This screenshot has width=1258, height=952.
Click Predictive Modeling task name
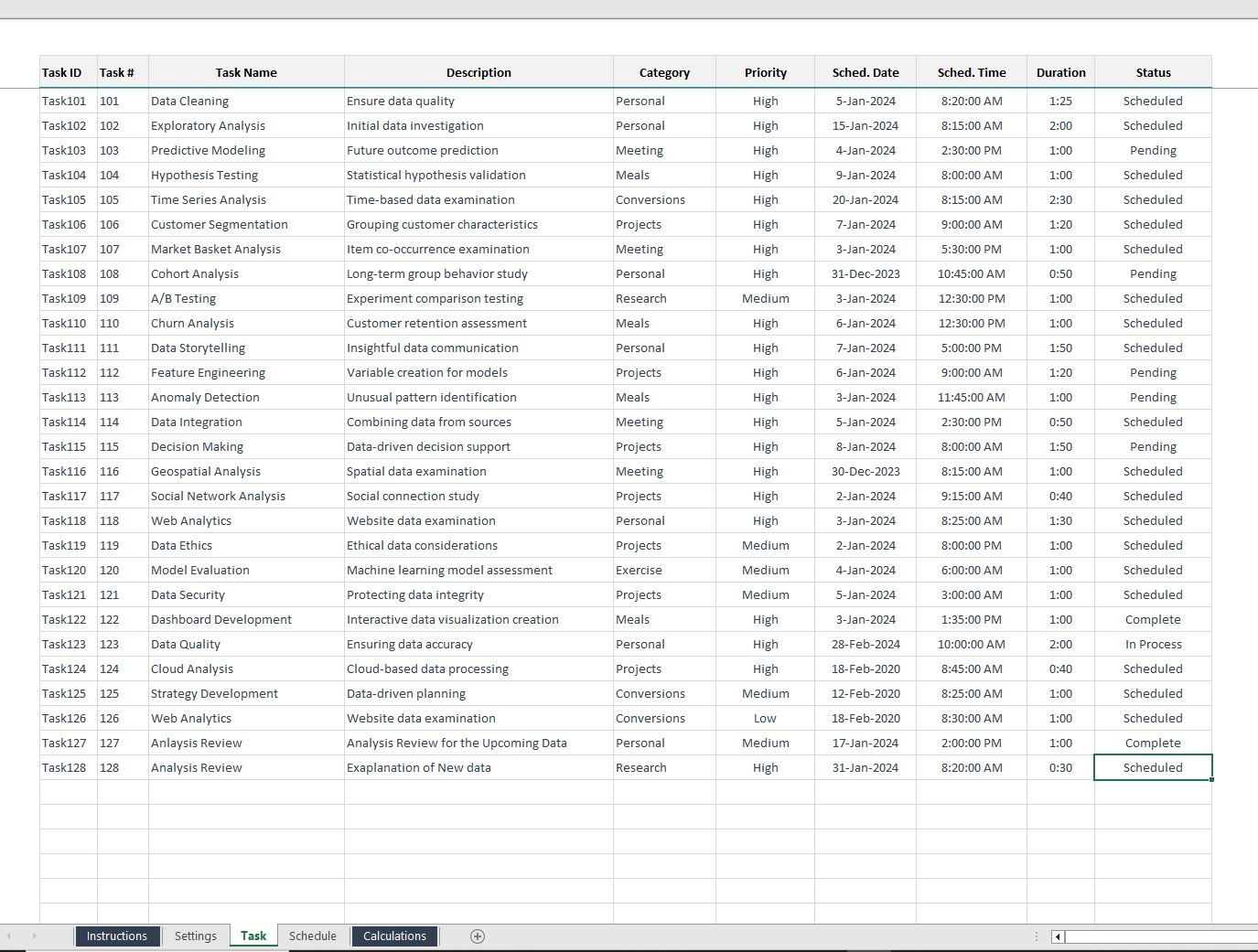(246, 150)
